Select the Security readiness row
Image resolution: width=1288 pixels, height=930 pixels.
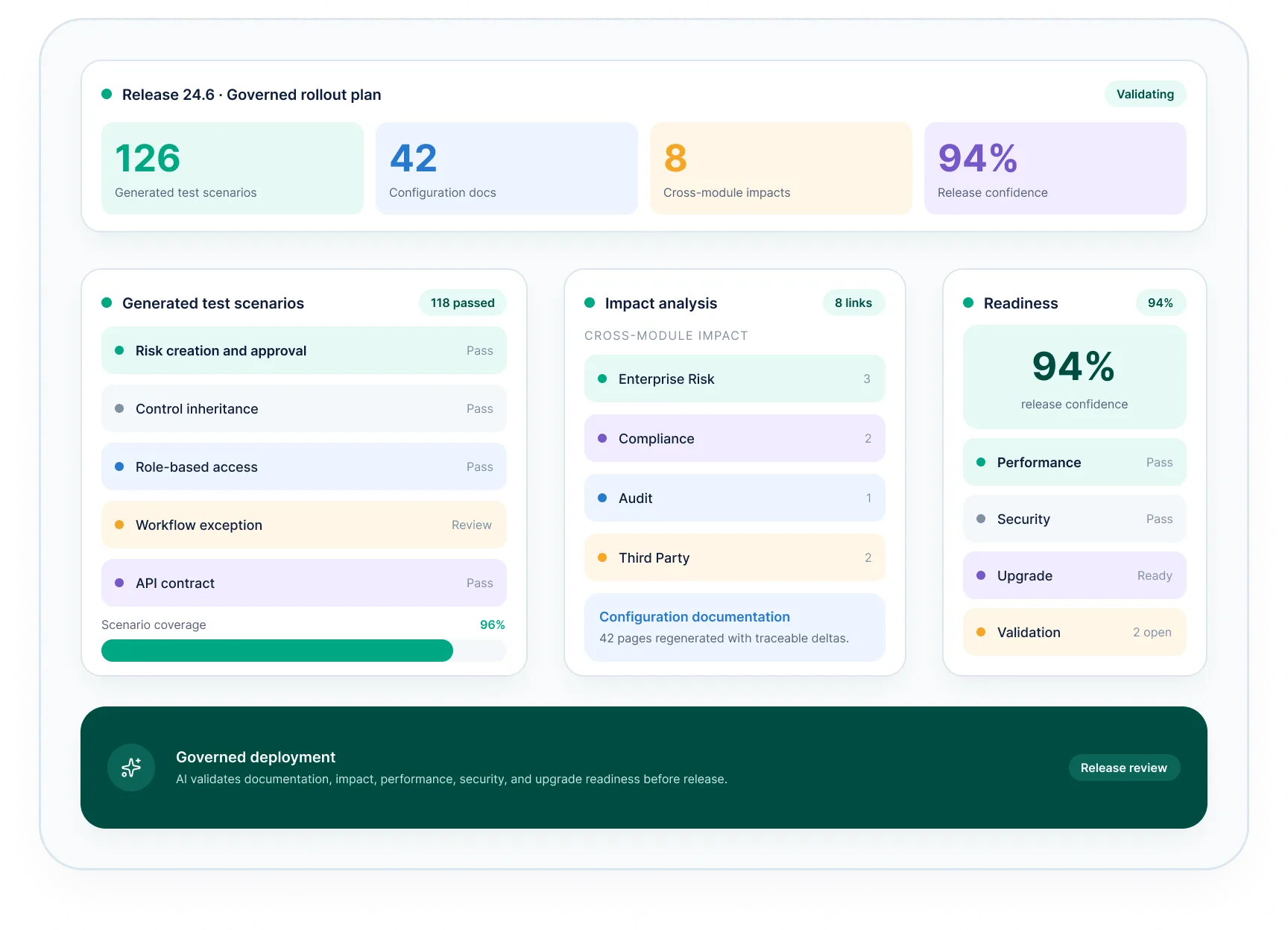[x=1075, y=519]
